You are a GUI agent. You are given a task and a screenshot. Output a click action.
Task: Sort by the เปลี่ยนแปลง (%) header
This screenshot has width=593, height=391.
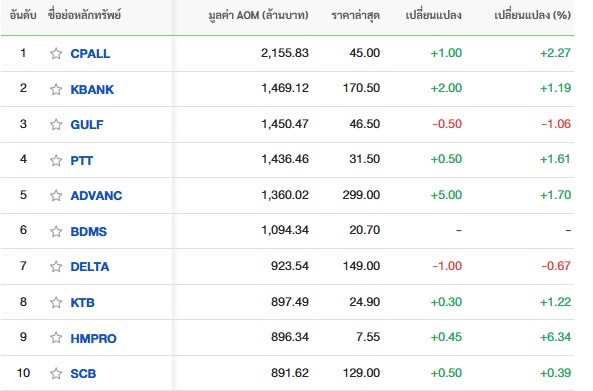pyautogui.click(x=532, y=15)
